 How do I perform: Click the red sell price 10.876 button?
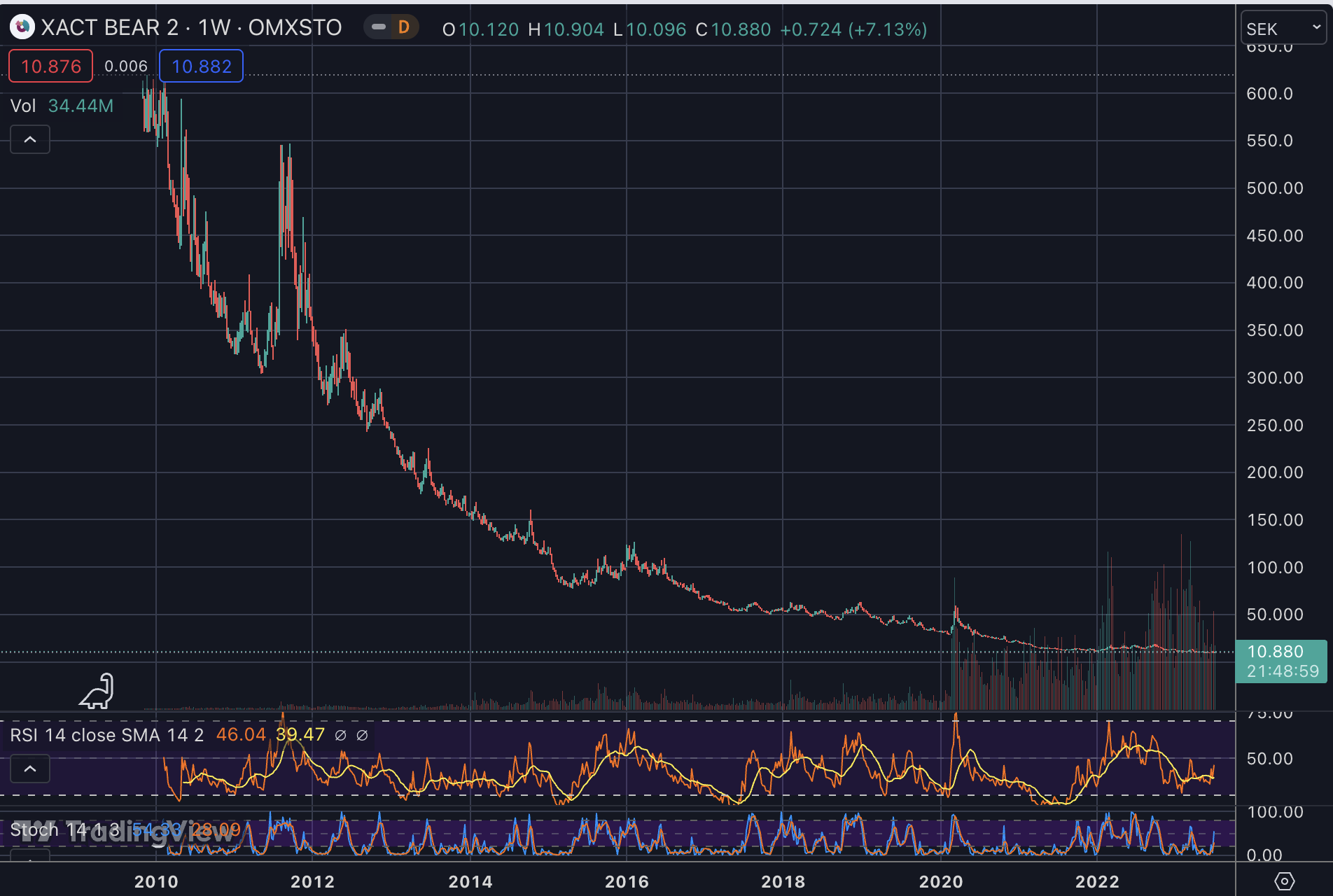(50, 66)
